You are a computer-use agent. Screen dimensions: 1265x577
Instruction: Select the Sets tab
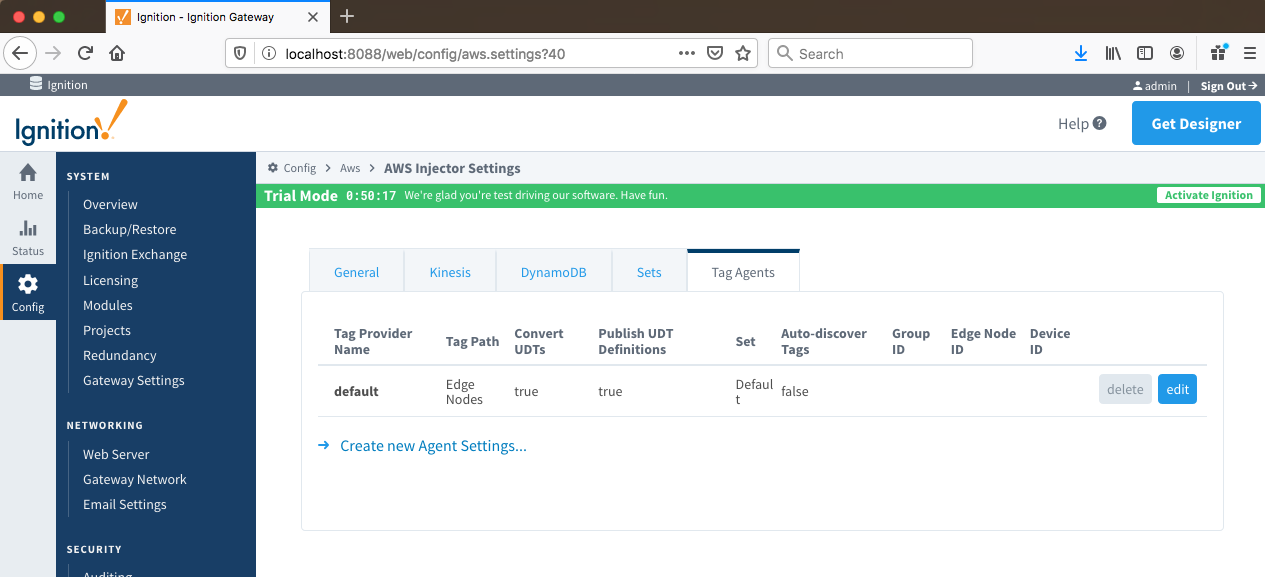649,272
